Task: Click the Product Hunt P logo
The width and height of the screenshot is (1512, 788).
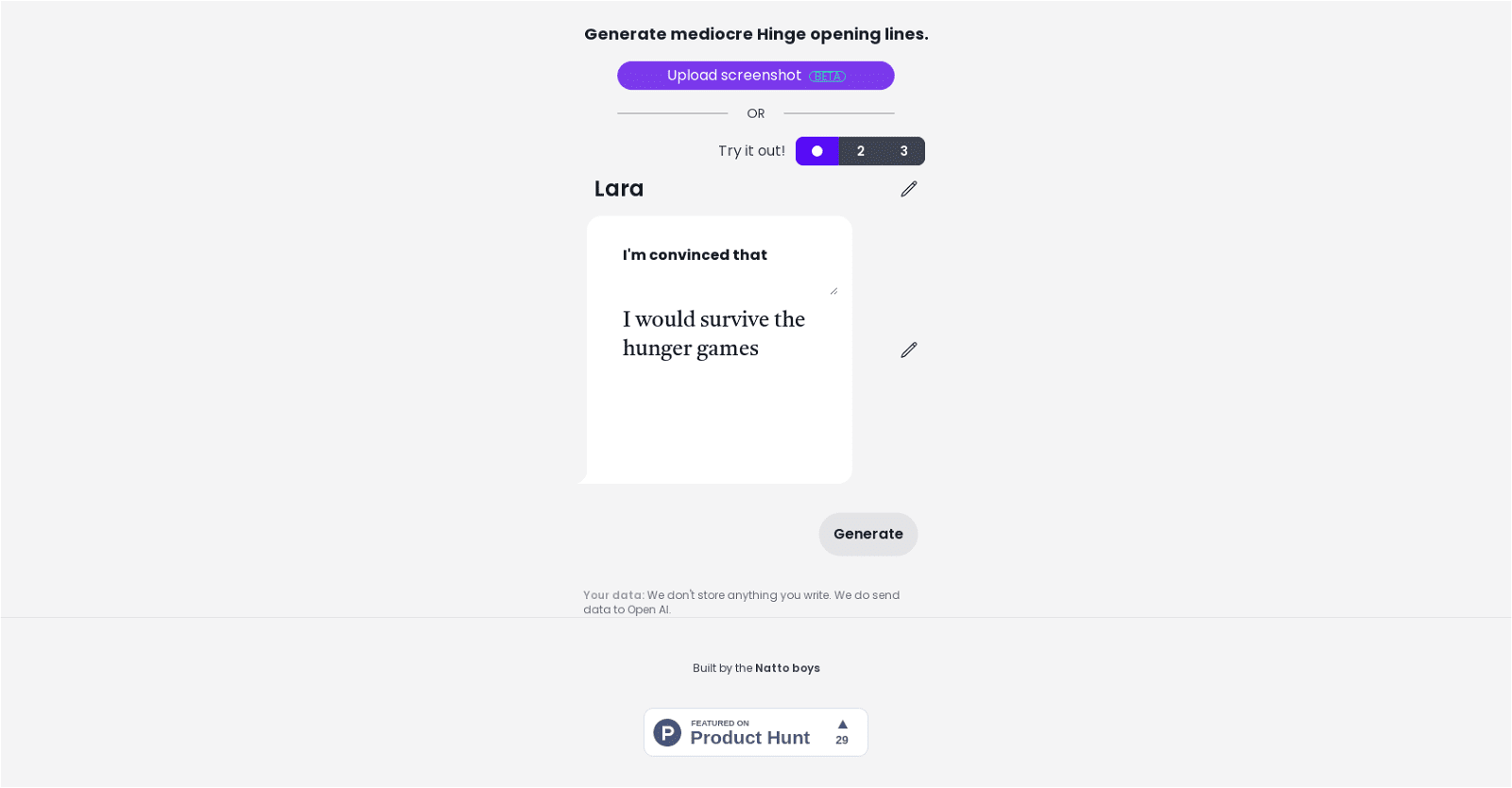Action: tap(667, 732)
